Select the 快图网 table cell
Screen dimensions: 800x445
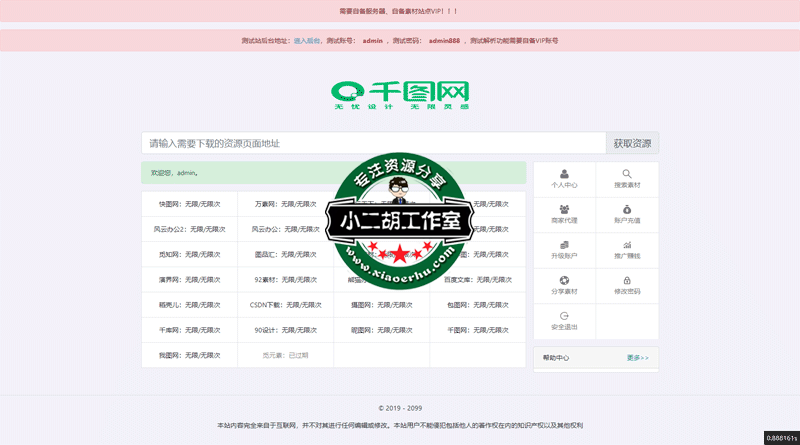pos(189,203)
